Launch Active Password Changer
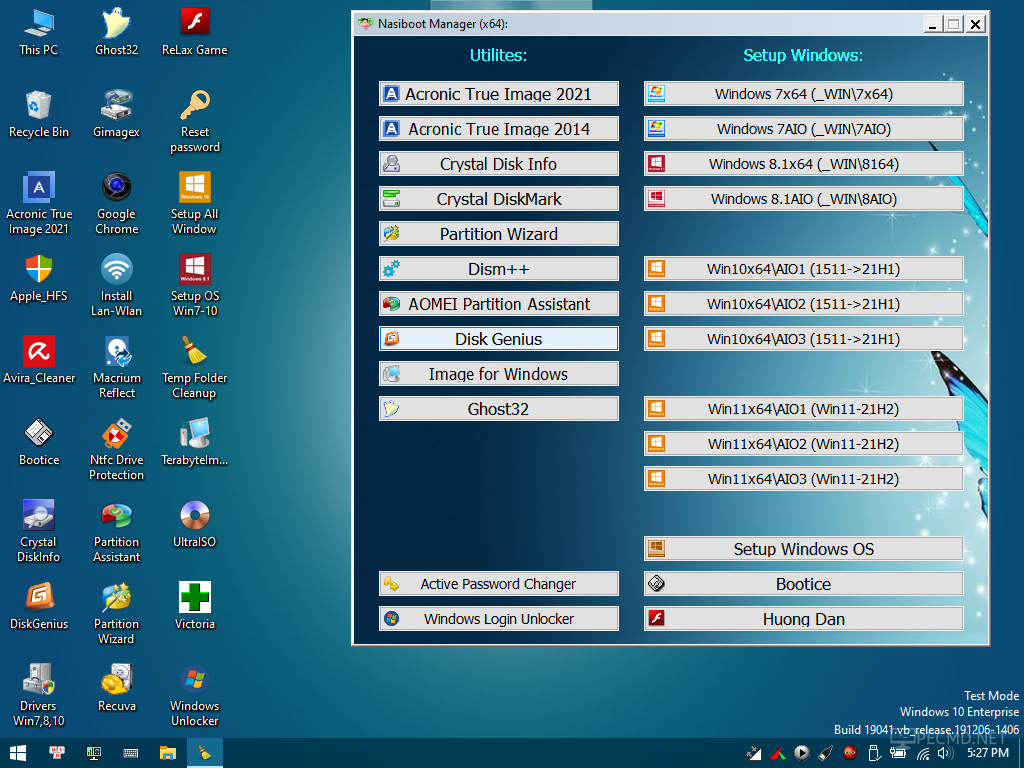1024x768 pixels. click(498, 584)
